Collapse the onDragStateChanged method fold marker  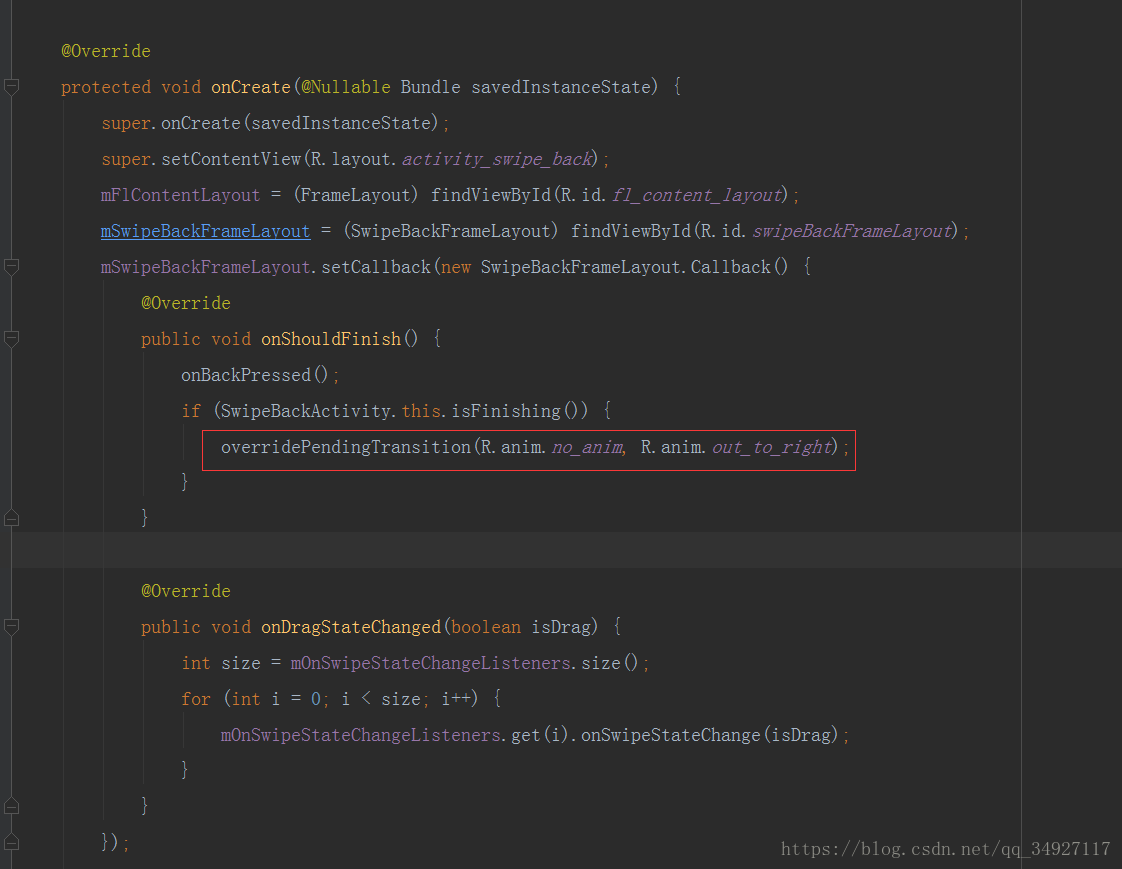[x=11, y=627]
